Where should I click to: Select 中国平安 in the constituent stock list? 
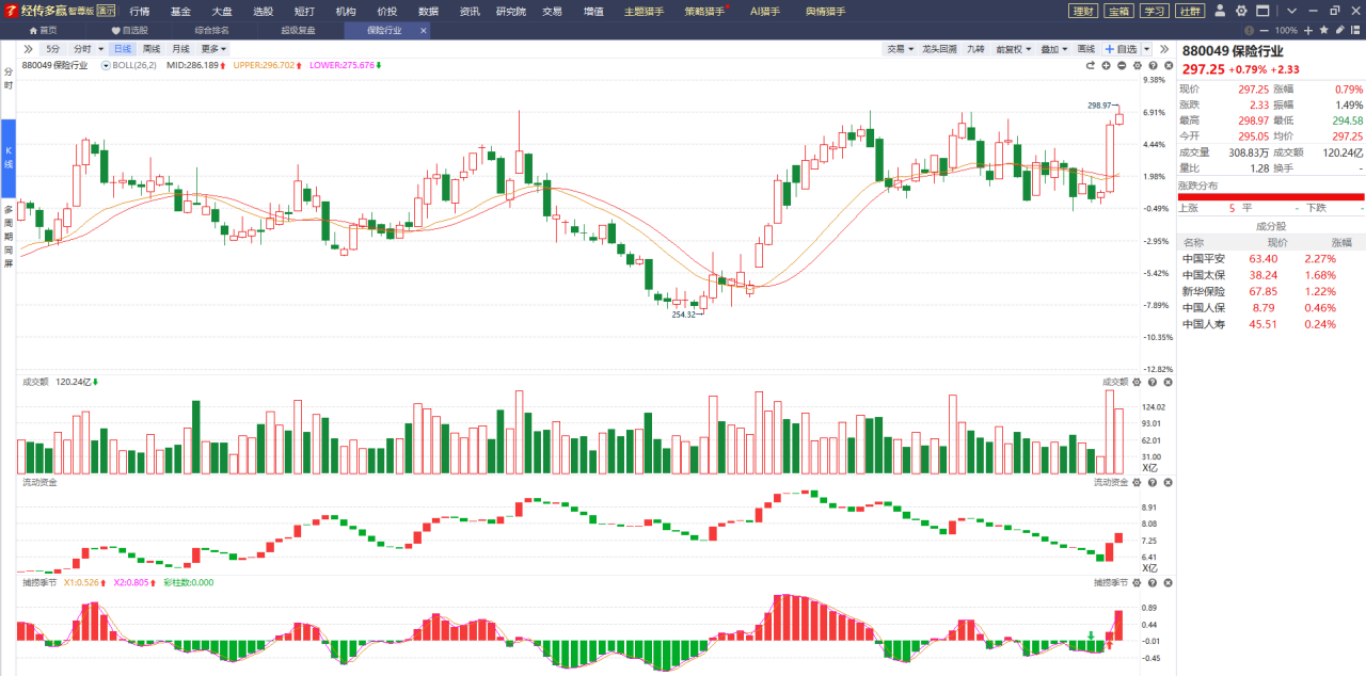[1203, 259]
